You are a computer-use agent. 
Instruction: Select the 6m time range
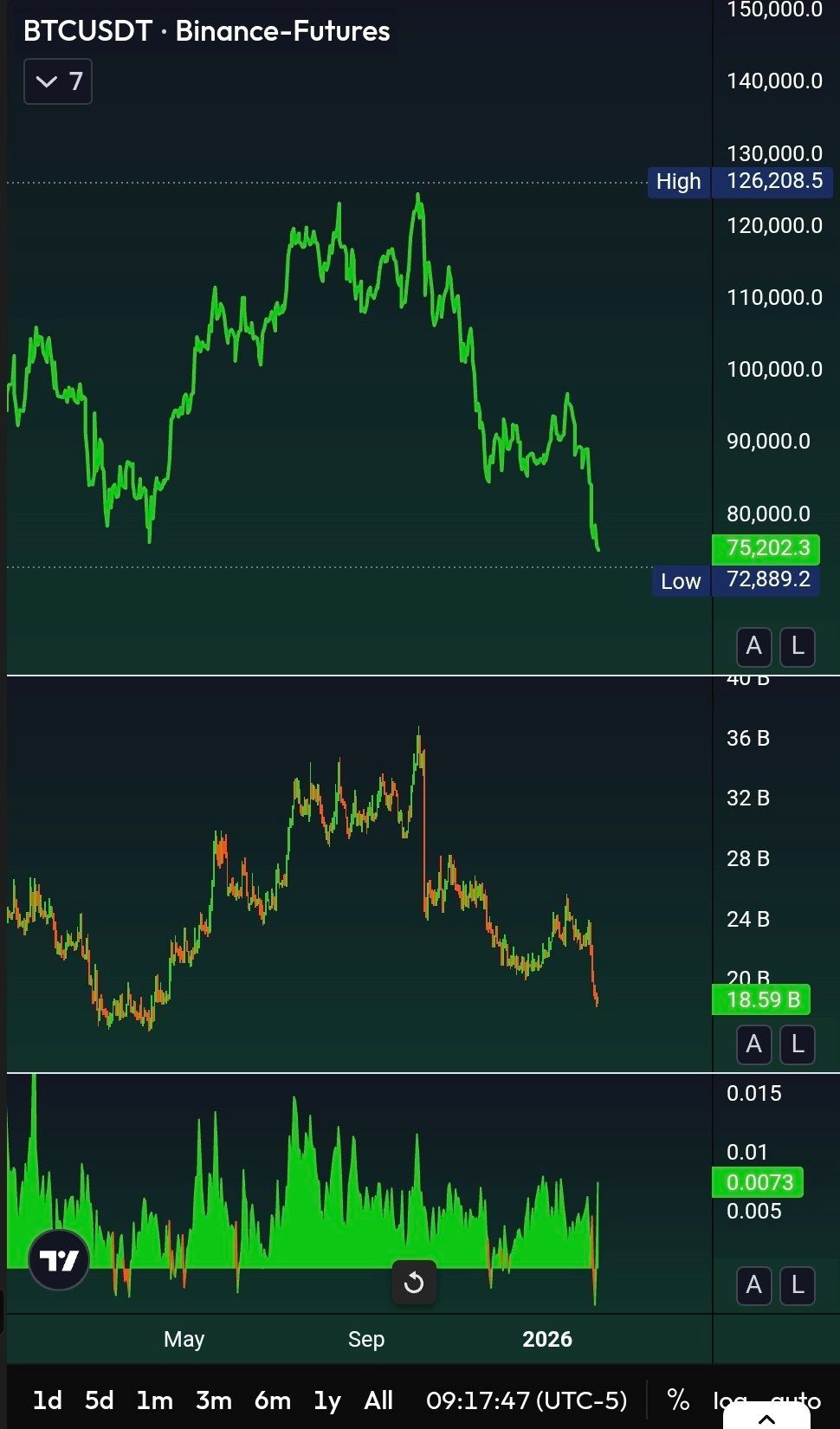pyautogui.click(x=272, y=1400)
